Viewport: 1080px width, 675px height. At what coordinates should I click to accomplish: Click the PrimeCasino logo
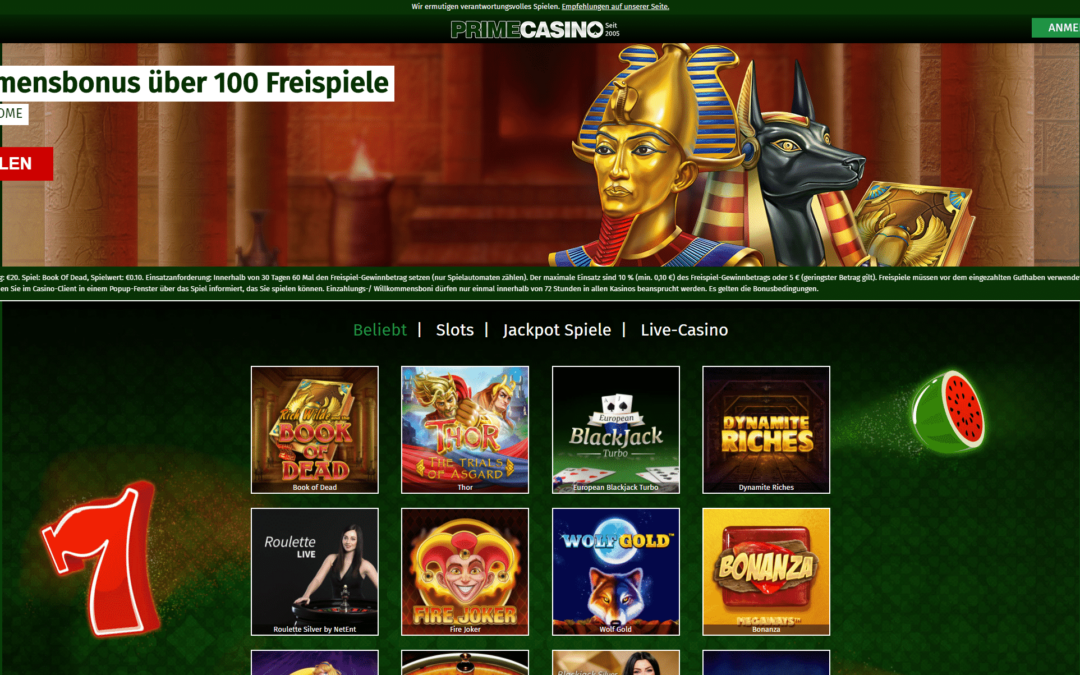pos(535,30)
